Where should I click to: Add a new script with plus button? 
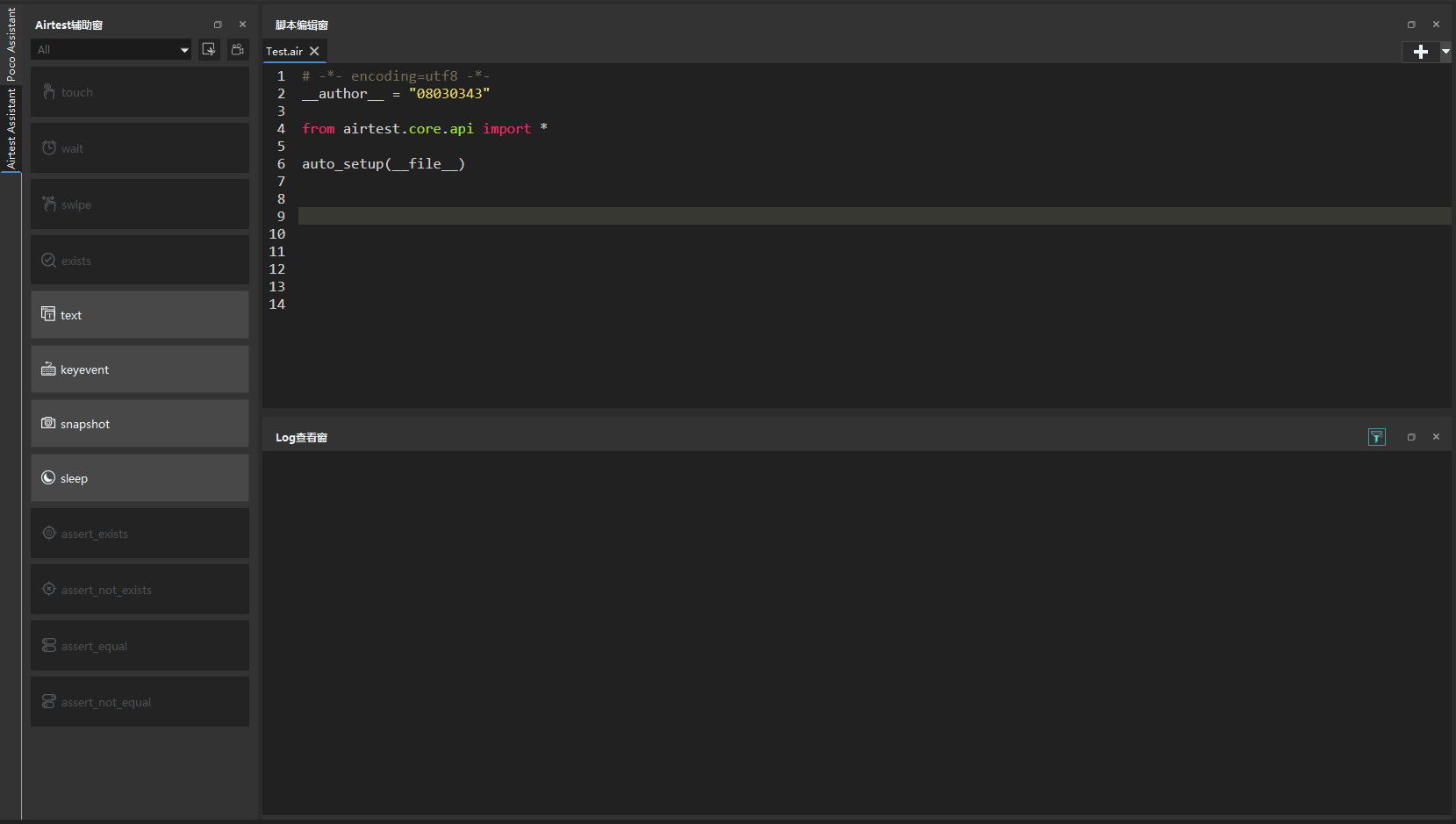pos(1421,53)
